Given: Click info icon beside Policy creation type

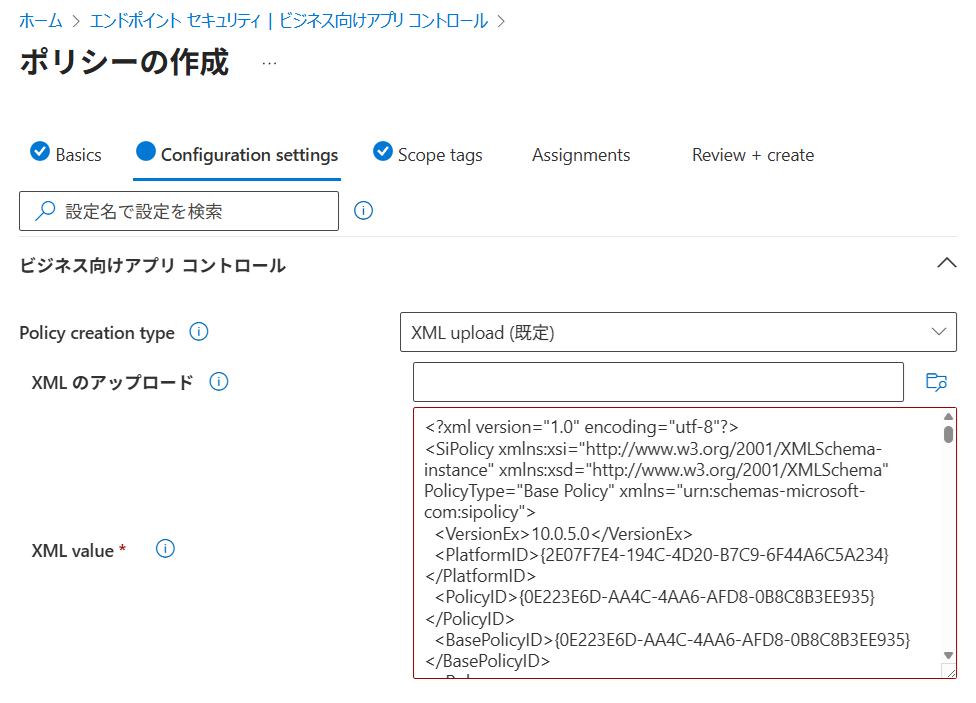Looking at the screenshot, I should coord(199,332).
